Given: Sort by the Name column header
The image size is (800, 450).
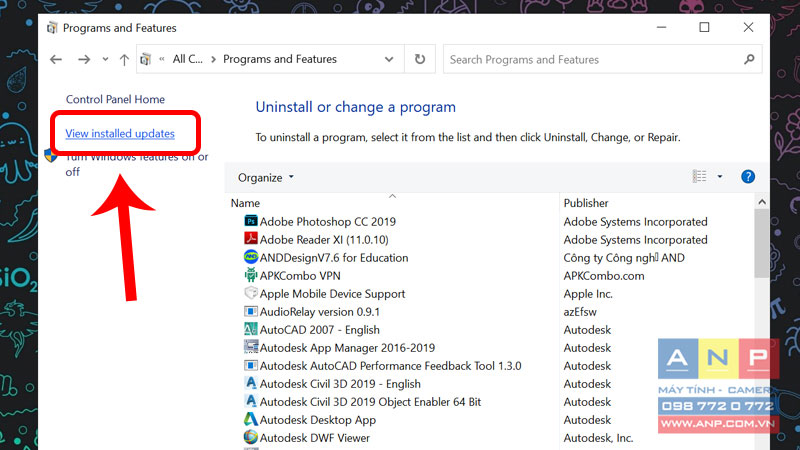Looking at the screenshot, I should pyautogui.click(x=245, y=203).
